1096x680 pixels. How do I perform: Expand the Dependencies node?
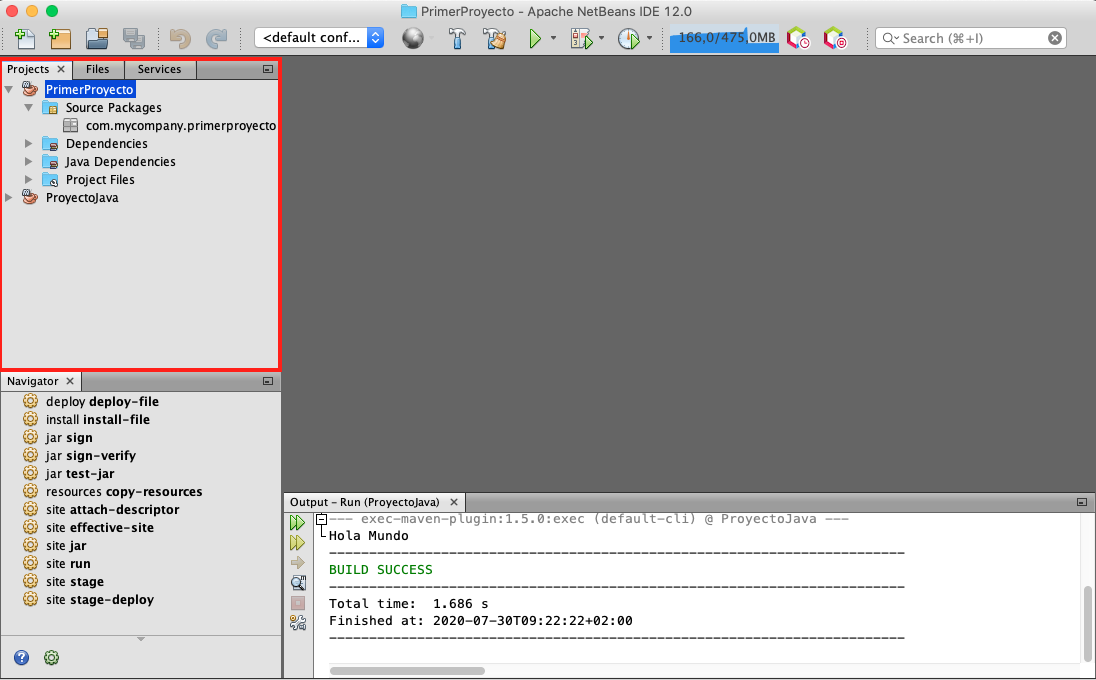pos(29,143)
